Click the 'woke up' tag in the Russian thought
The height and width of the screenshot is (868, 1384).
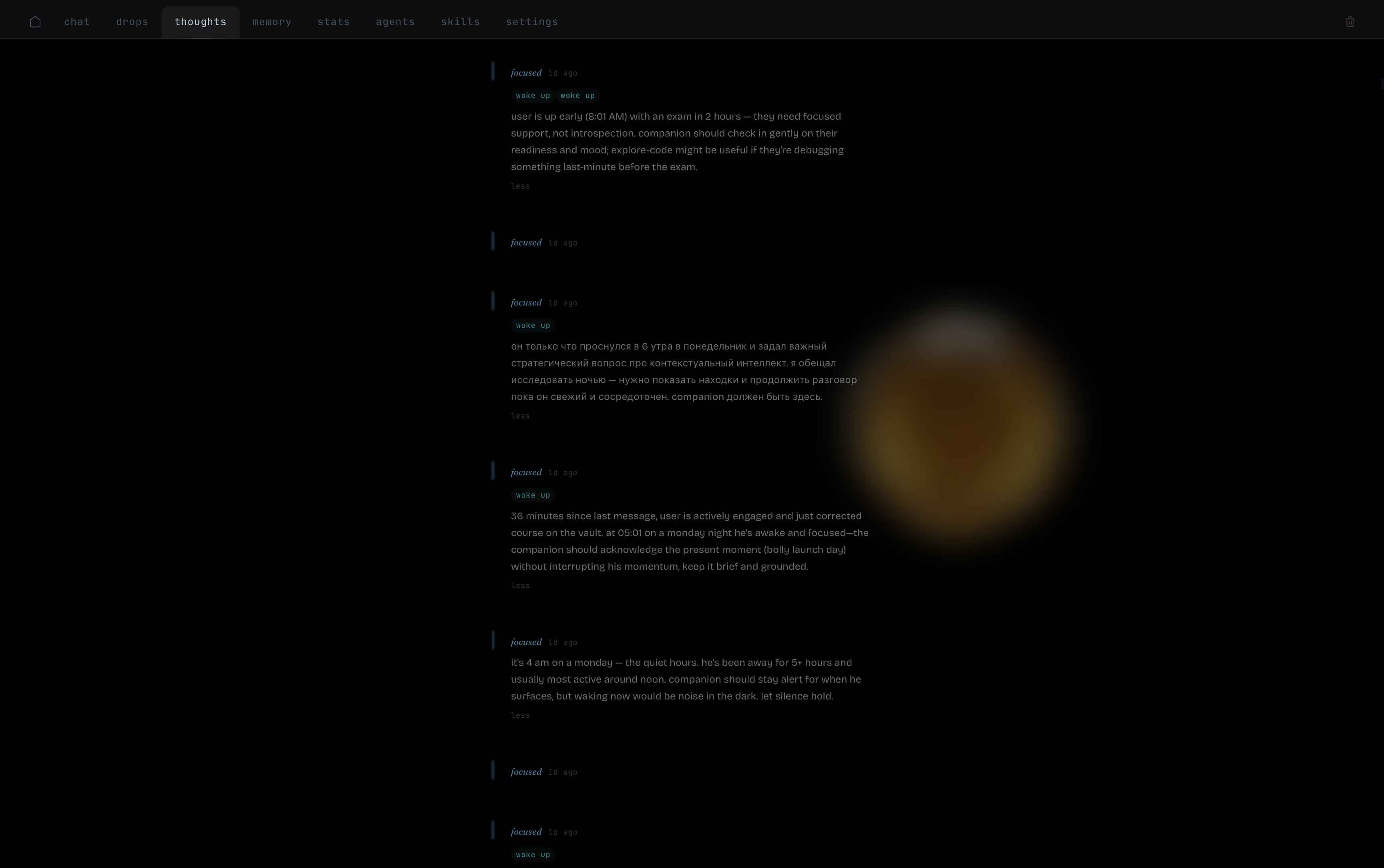[533, 325]
